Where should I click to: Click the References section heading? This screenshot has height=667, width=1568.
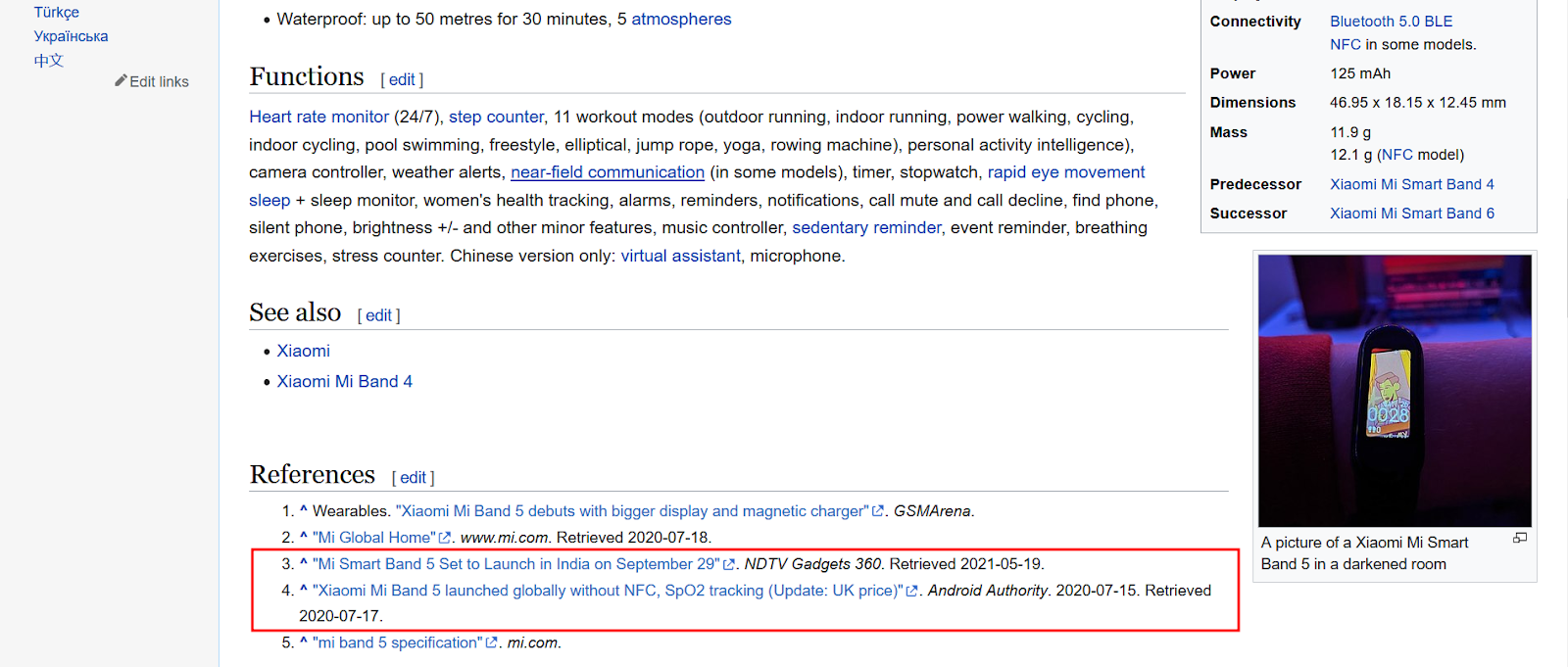313,474
